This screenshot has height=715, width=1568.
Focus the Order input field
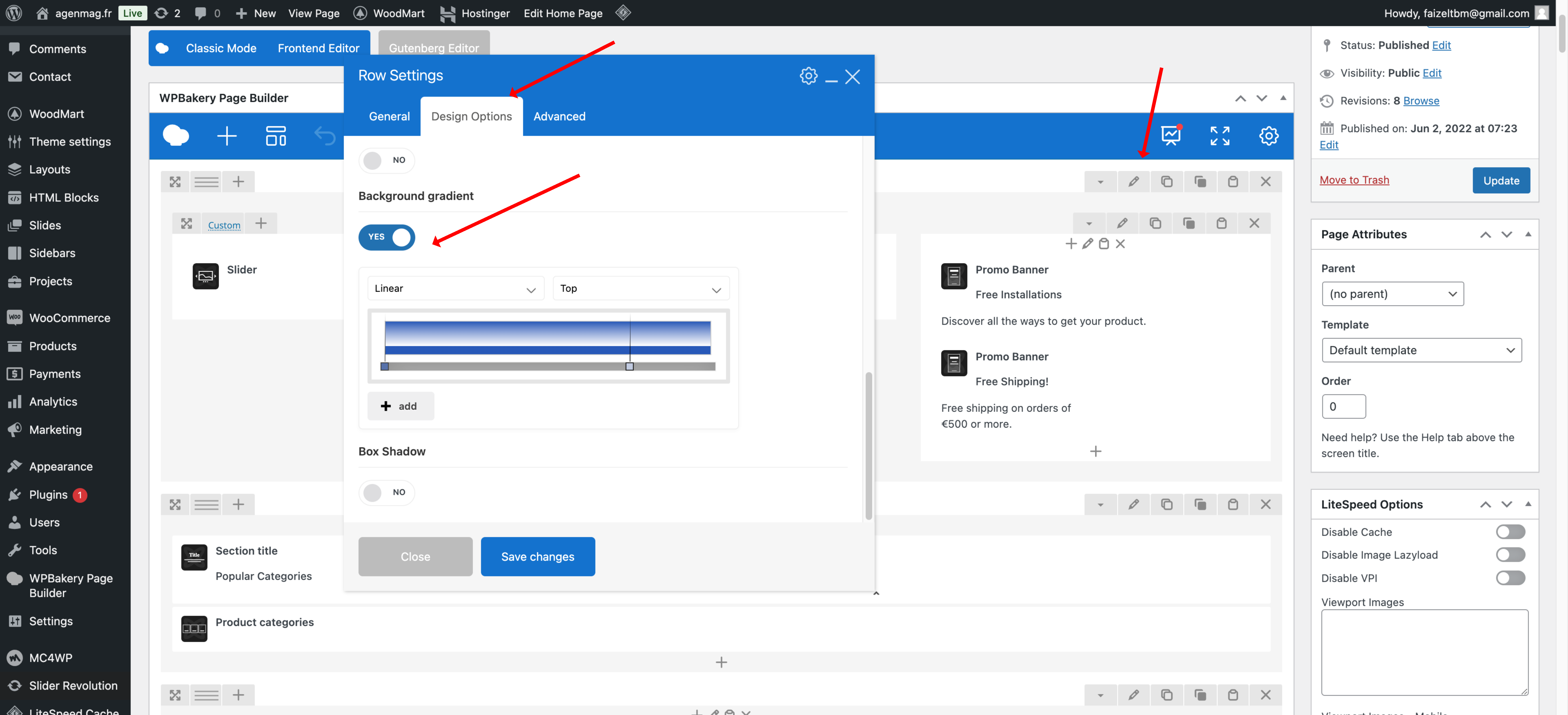tap(1344, 406)
